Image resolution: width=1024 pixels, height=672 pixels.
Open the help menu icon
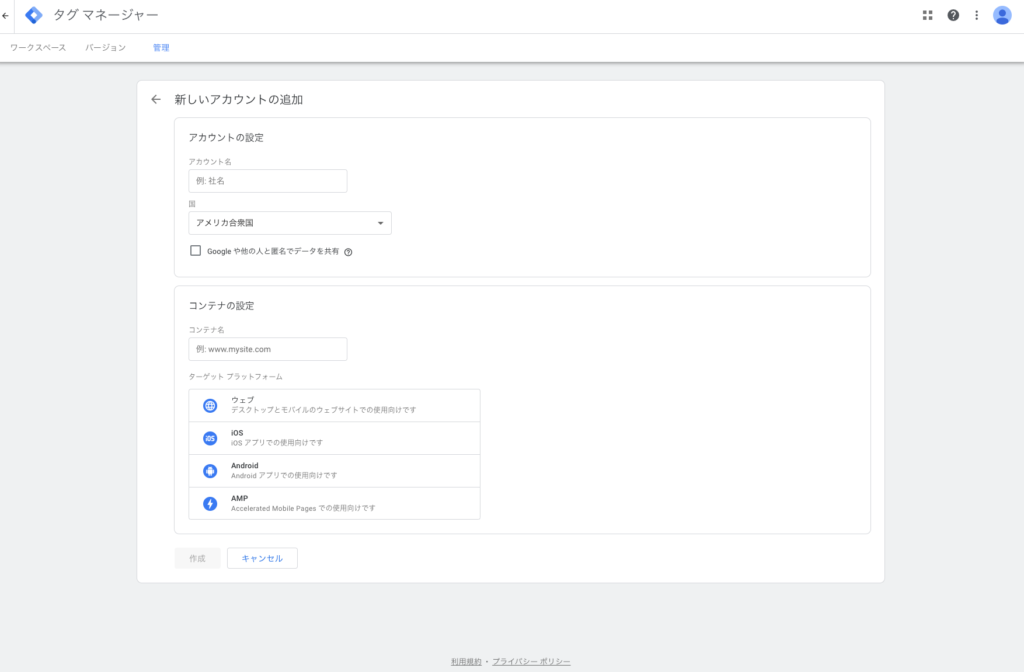[953, 15]
